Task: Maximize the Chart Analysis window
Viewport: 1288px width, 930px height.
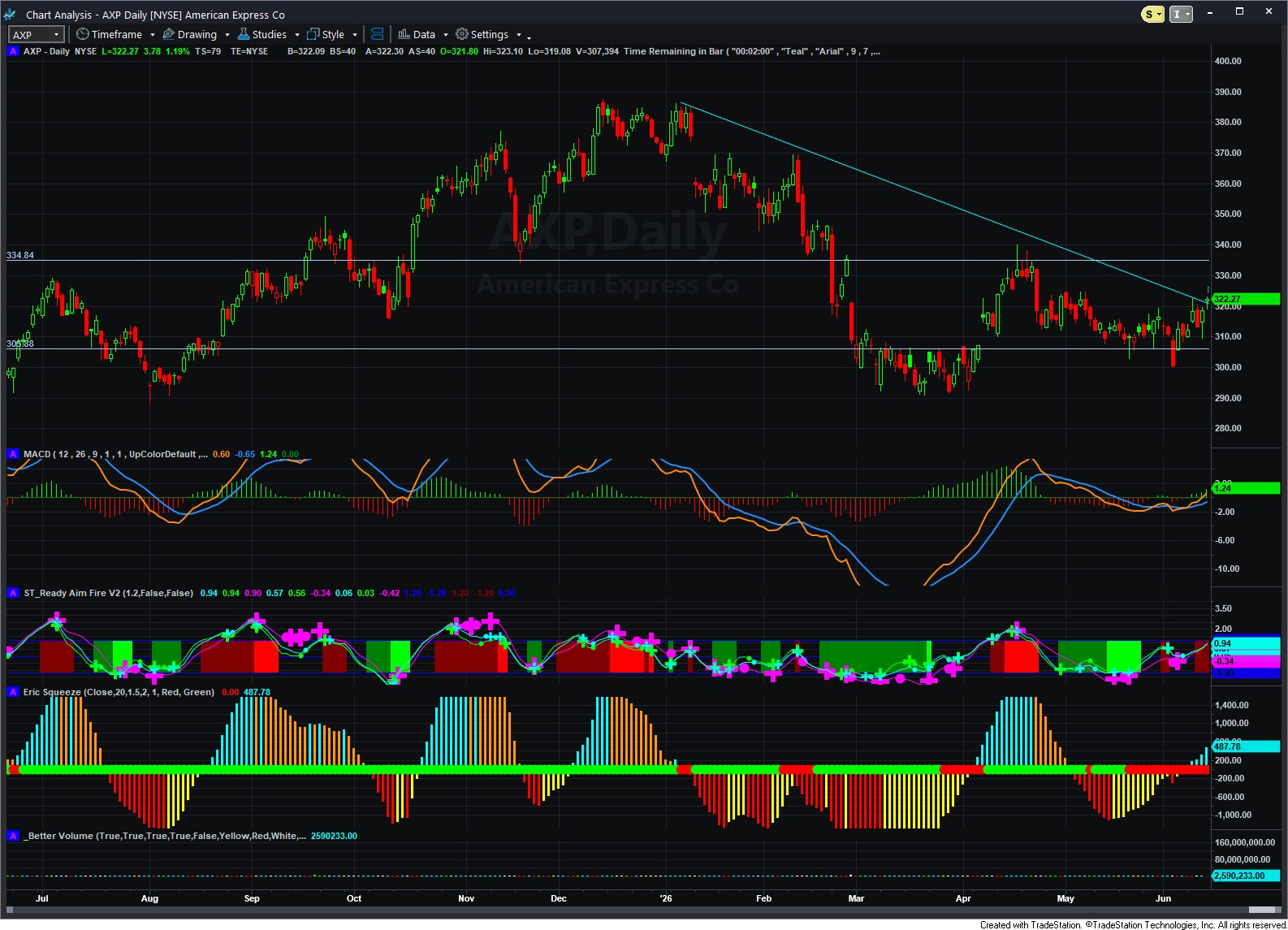Action: click(1239, 12)
